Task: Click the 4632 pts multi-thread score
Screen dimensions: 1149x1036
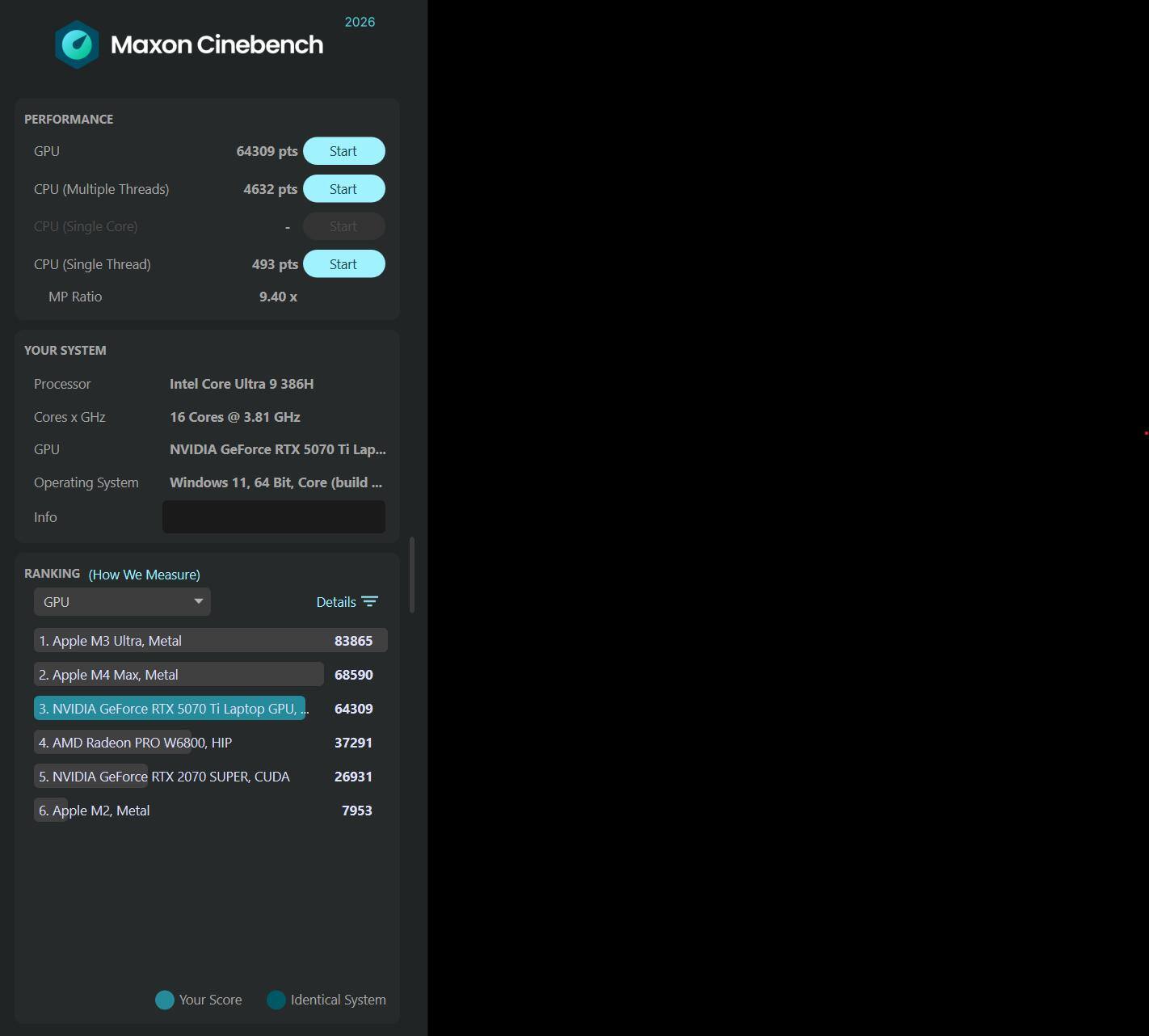Action: pos(271,189)
